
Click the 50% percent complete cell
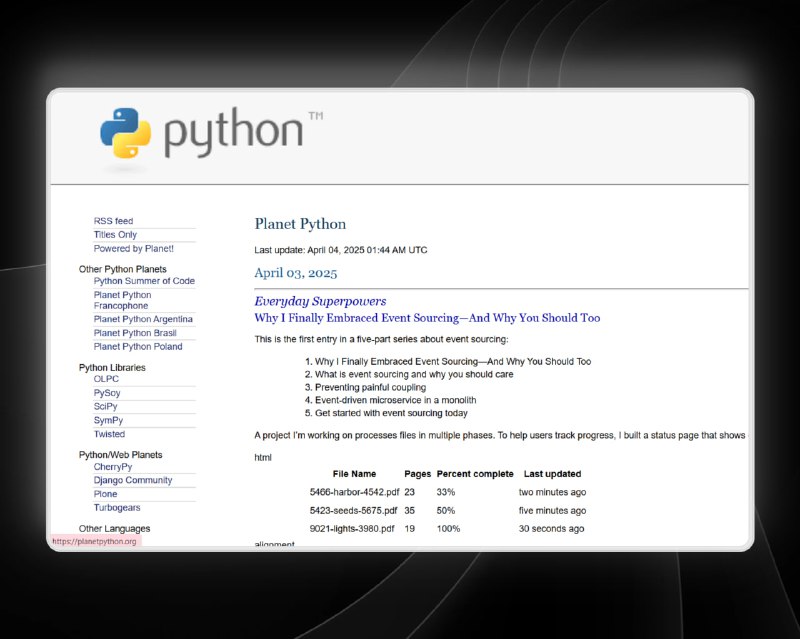[445, 510]
